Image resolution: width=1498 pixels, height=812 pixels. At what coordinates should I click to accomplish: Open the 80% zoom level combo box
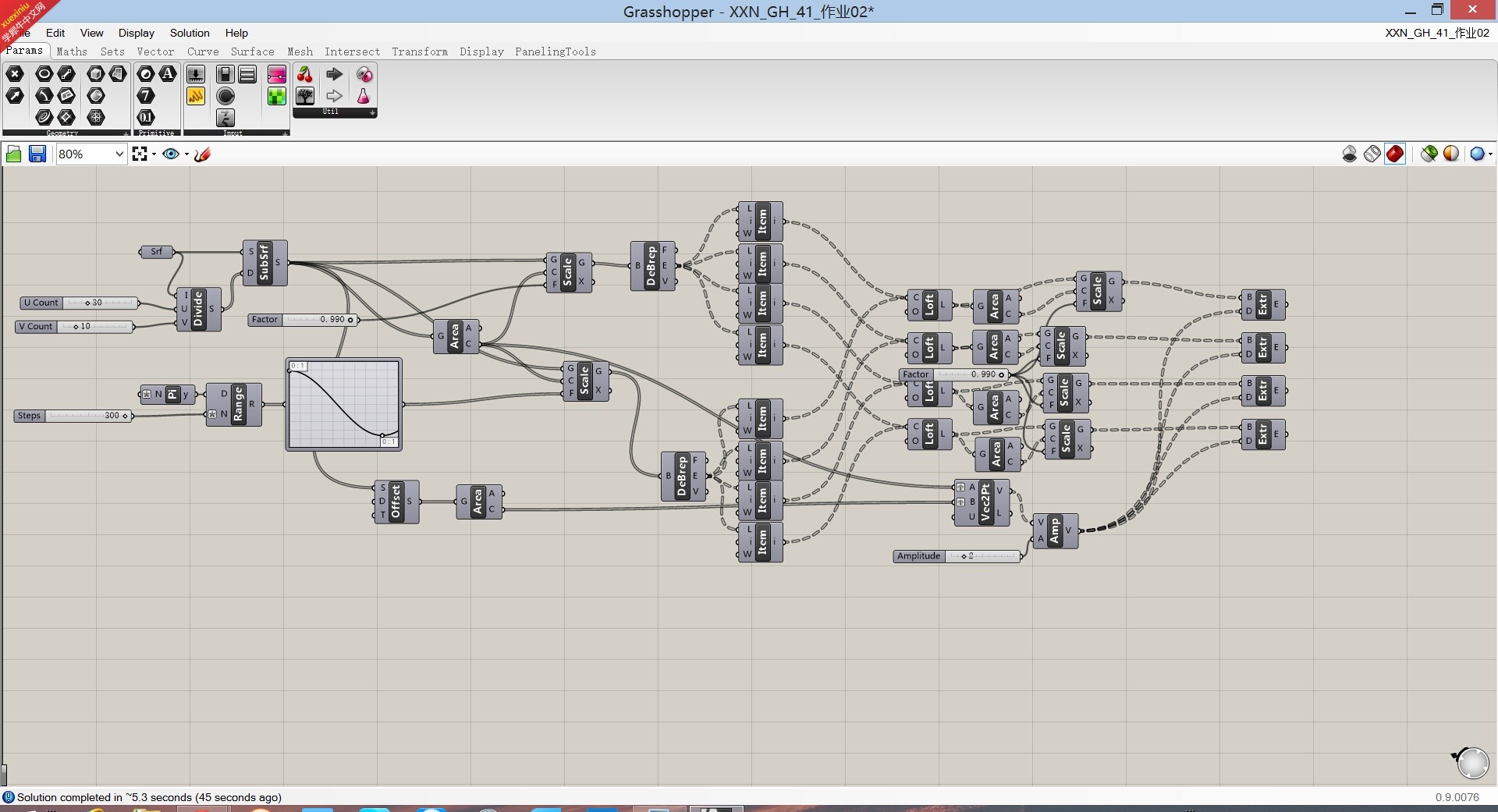pyautogui.click(x=91, y=154)
